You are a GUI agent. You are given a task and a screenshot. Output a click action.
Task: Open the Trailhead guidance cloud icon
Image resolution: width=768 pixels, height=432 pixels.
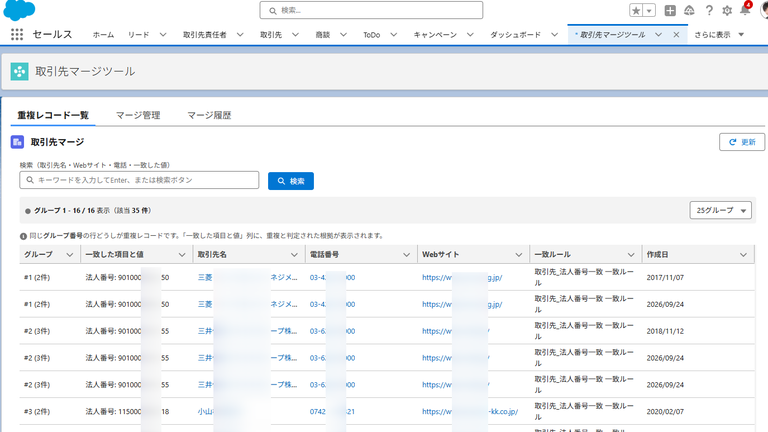(689, 10)
